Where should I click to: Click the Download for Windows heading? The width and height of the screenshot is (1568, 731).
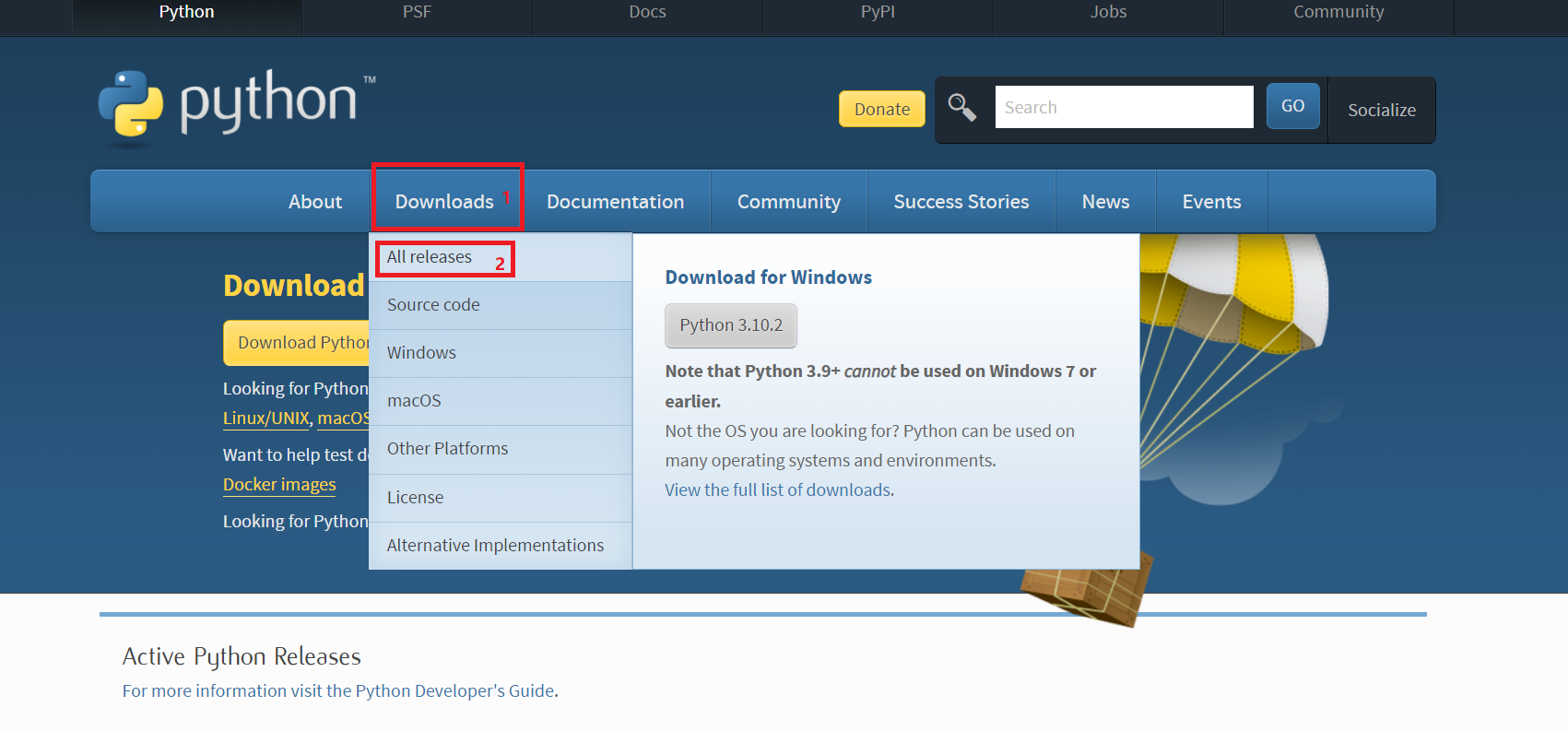point(769,277)
